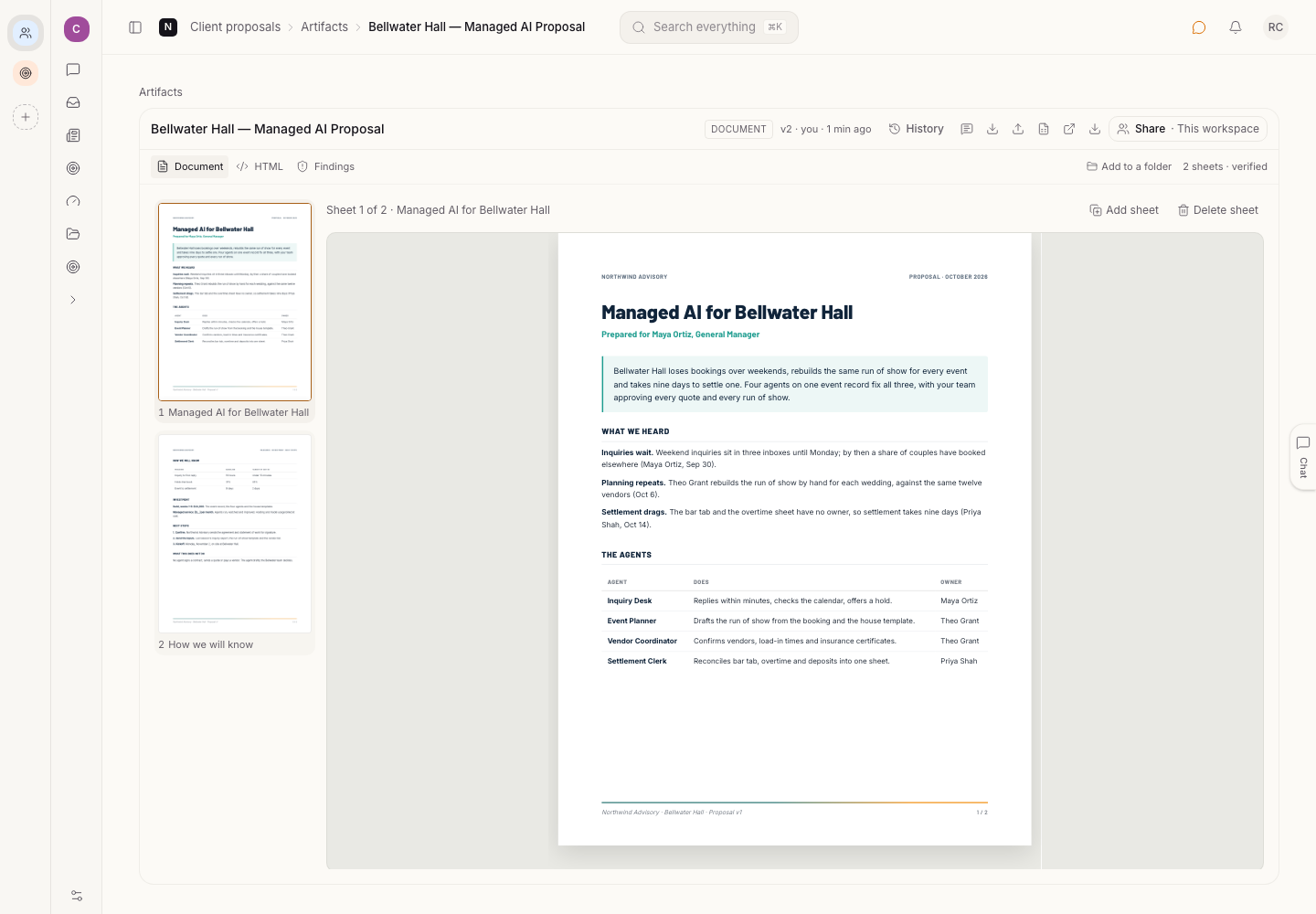Switch to the HTML tab

pyautogui.click(x=260, y=166)
